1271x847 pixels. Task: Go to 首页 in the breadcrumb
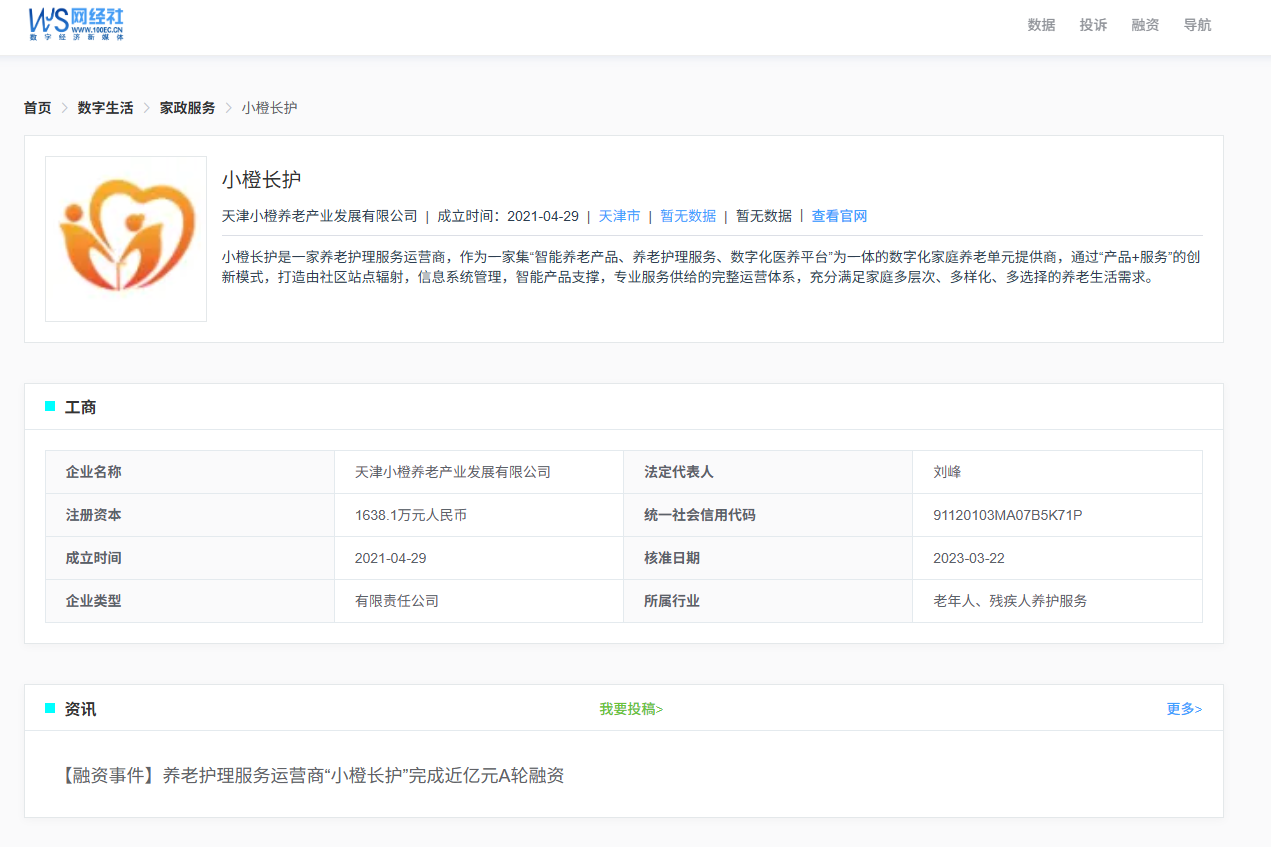tap(38, 108)
